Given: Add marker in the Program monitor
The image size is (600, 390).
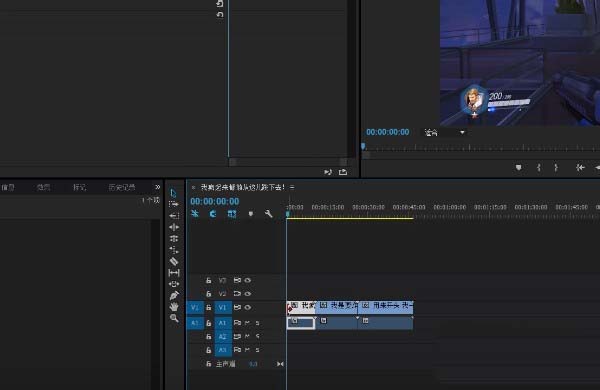Looking at the screenshot, I should pos(519,168).
